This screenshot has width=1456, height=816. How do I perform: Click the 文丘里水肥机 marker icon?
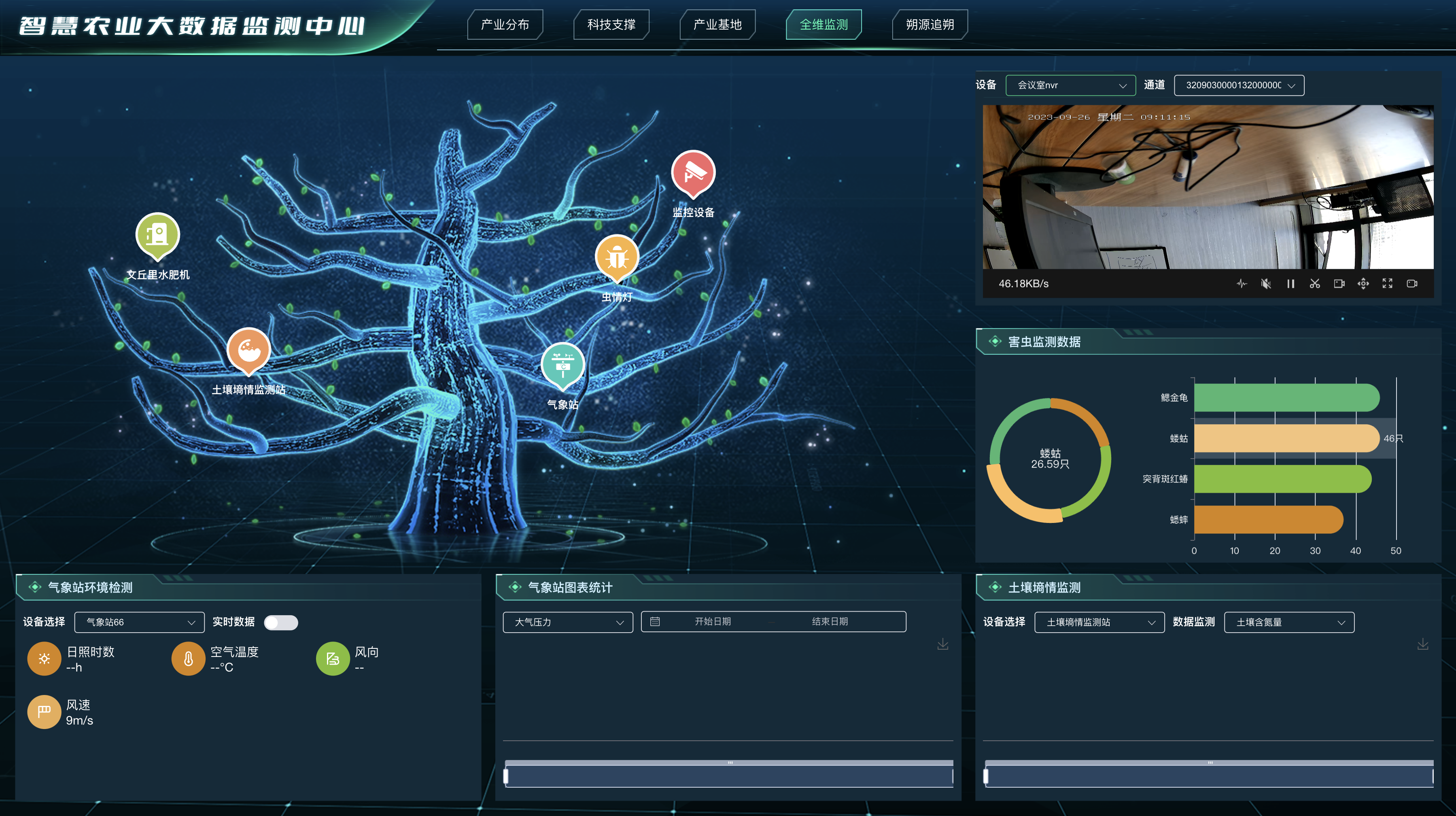[x=158, y=235]
